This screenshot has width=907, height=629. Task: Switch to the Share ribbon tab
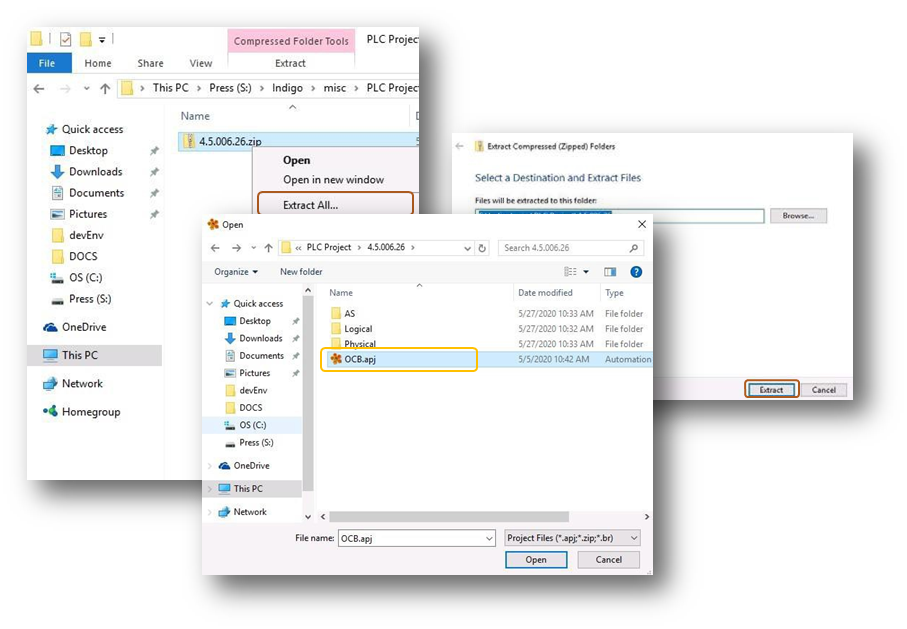pyautogui.click(x=150, y=63)
